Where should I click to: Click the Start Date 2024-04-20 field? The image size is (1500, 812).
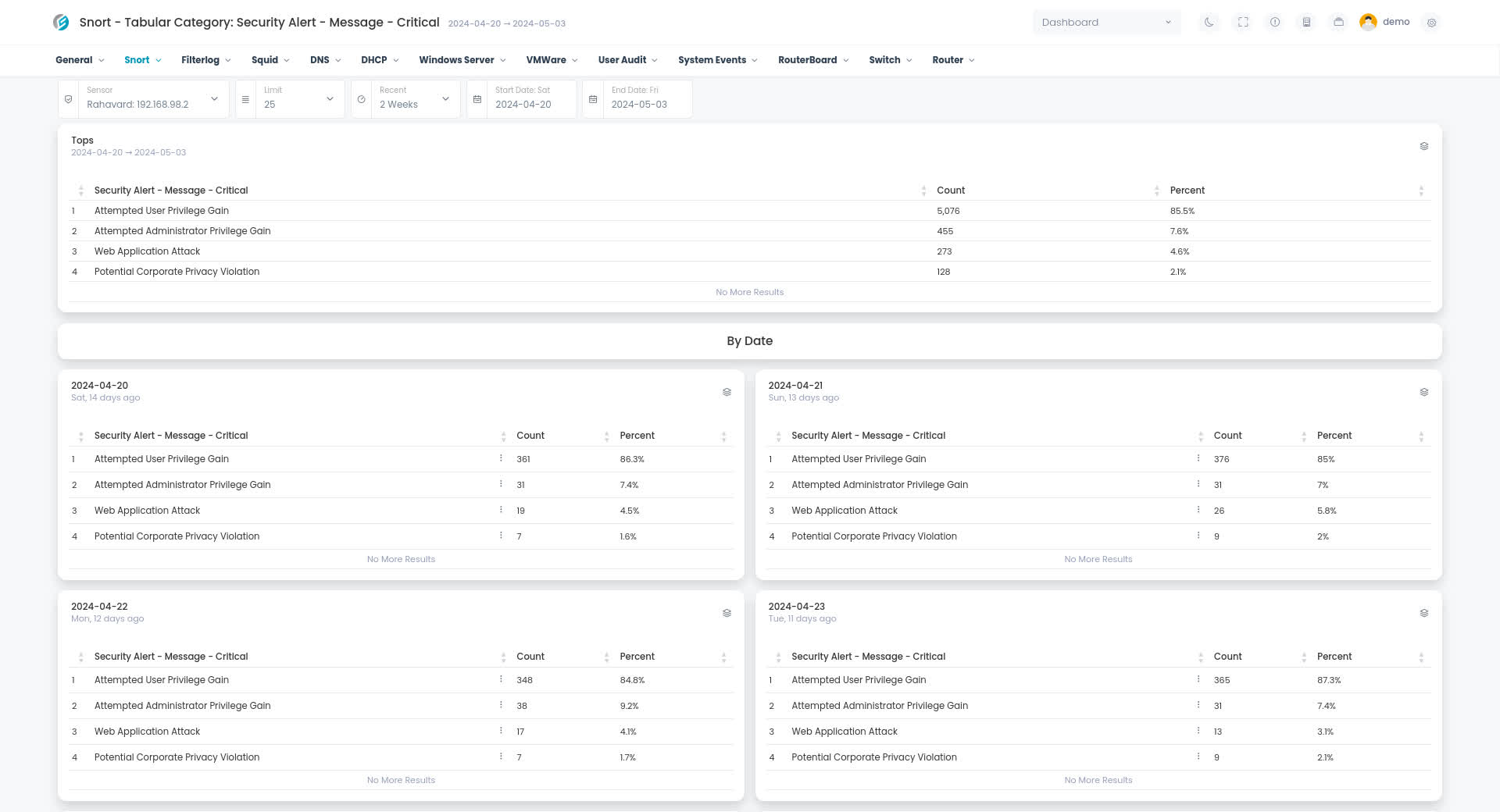pos(531,99)
